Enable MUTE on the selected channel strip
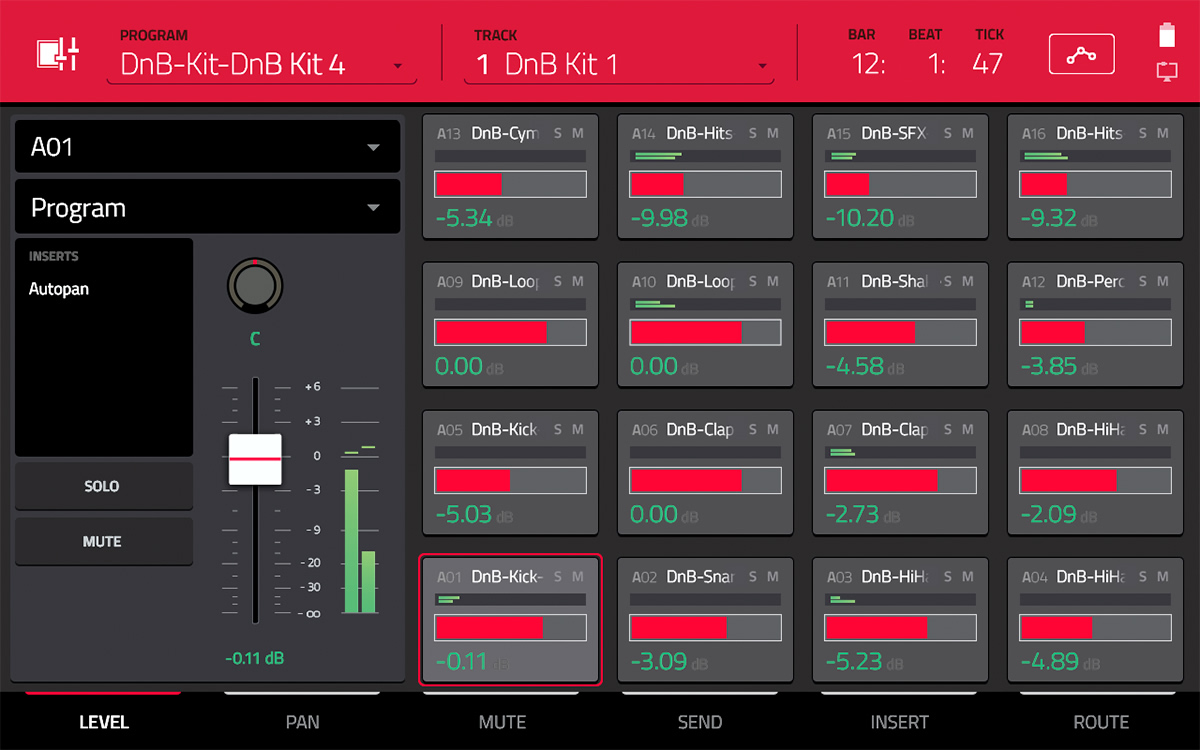 [103, 541]
